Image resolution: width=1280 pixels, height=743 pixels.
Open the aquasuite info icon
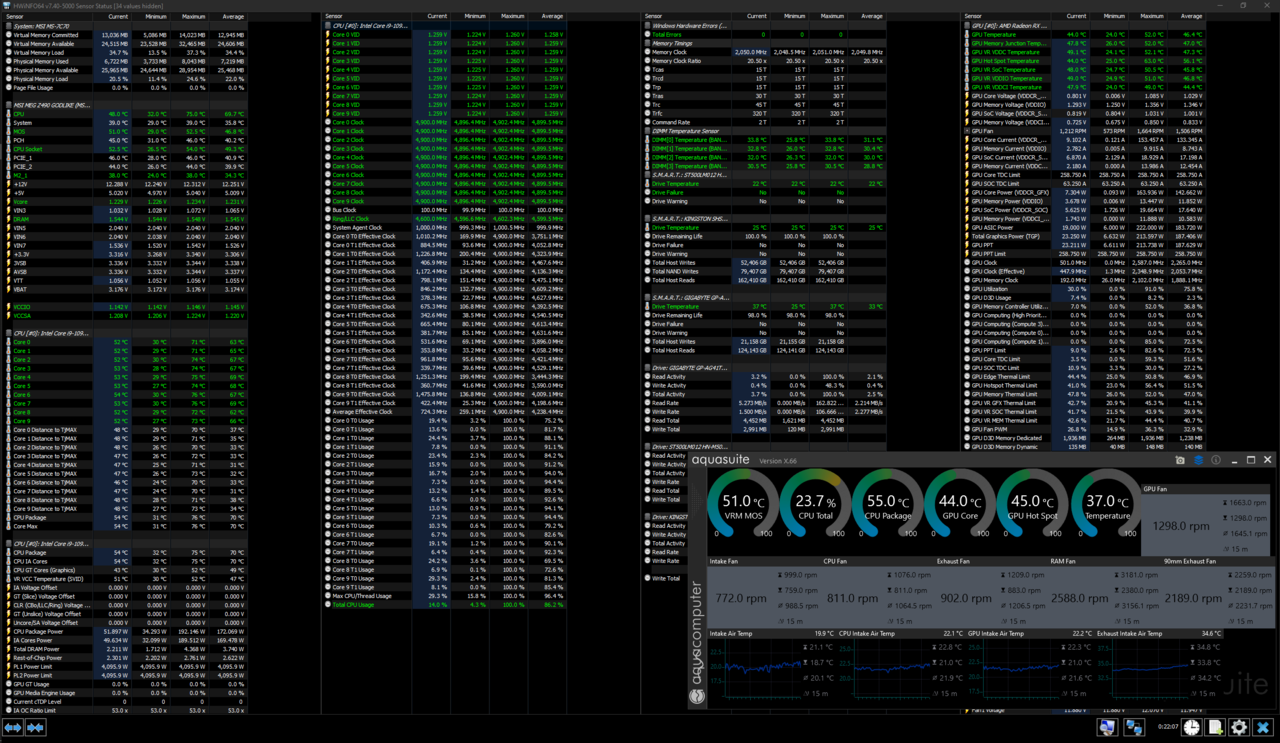tap(1216, 460)
